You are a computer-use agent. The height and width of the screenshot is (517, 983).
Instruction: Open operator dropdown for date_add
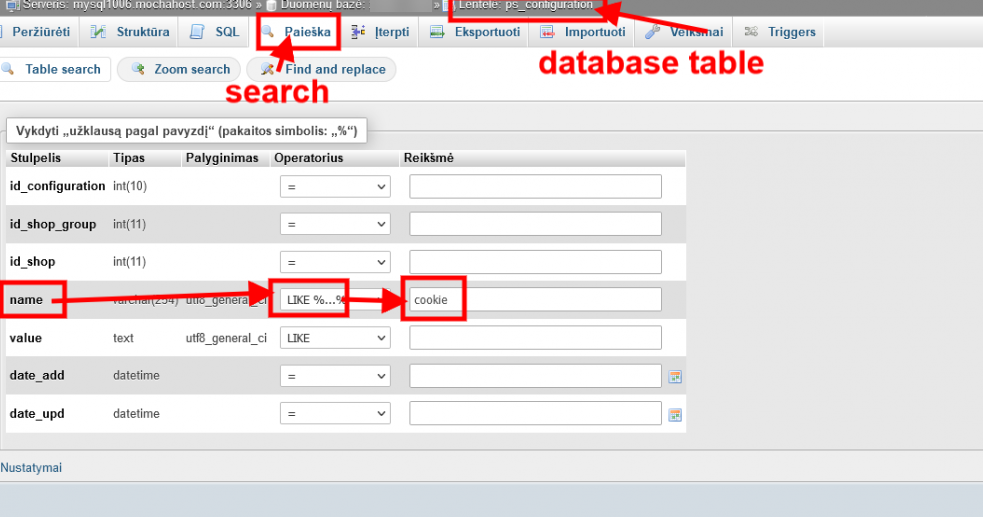335,376
